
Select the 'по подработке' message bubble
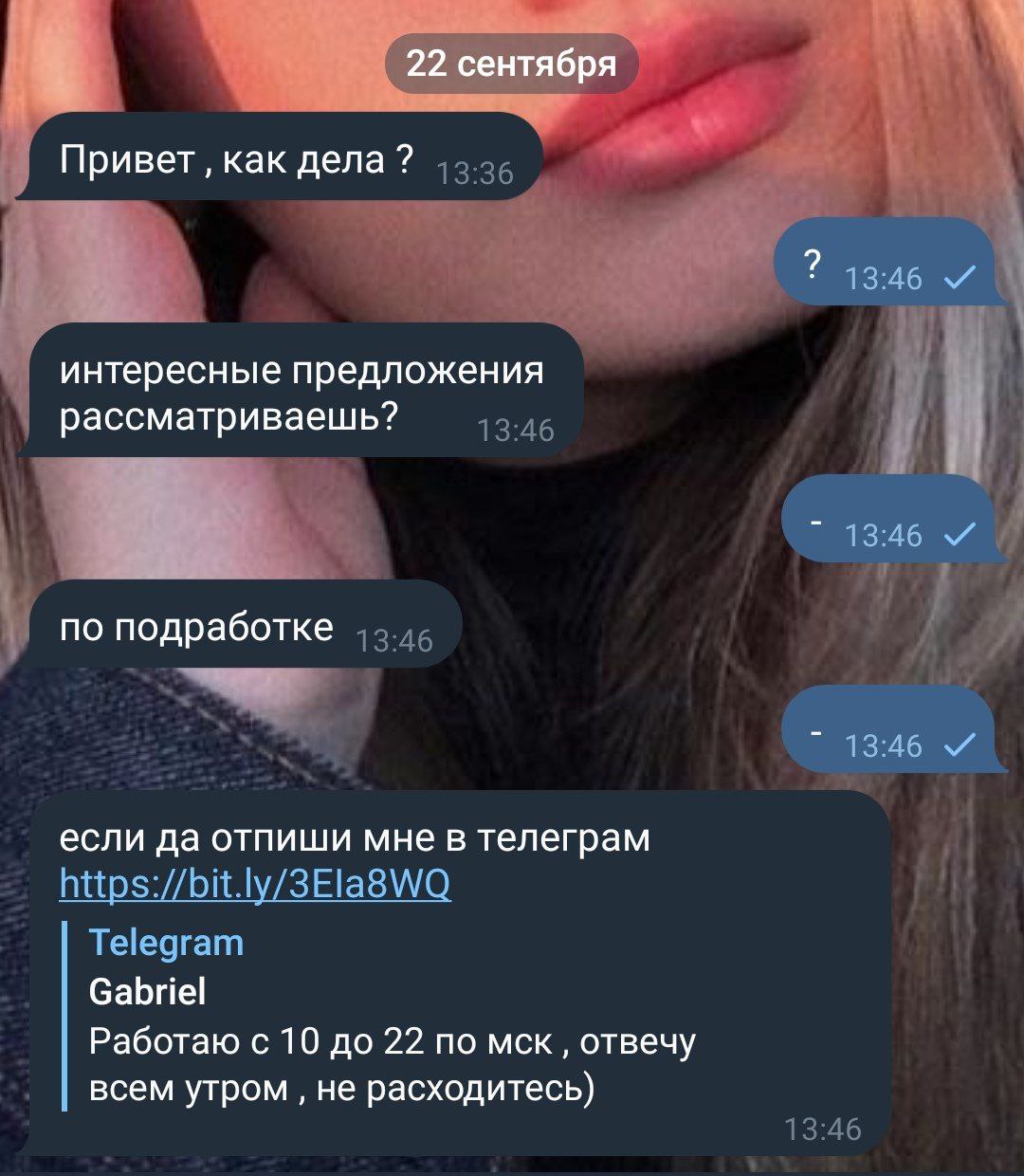pos(240,624)
